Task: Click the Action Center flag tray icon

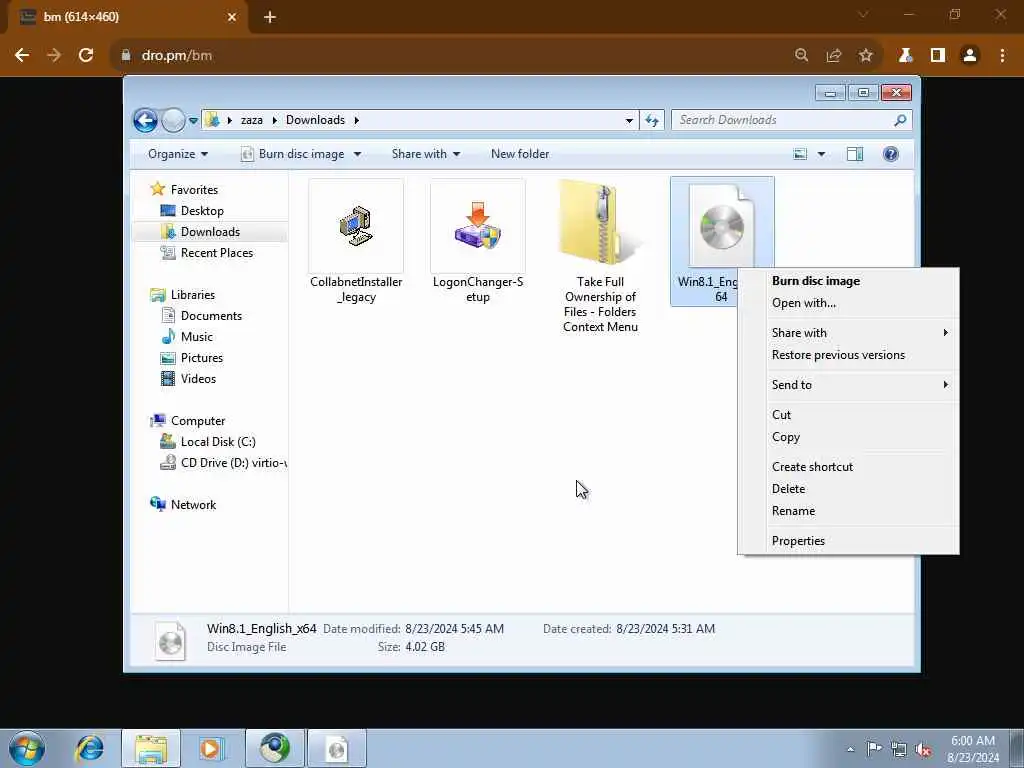Action: (x=874, y=748)
